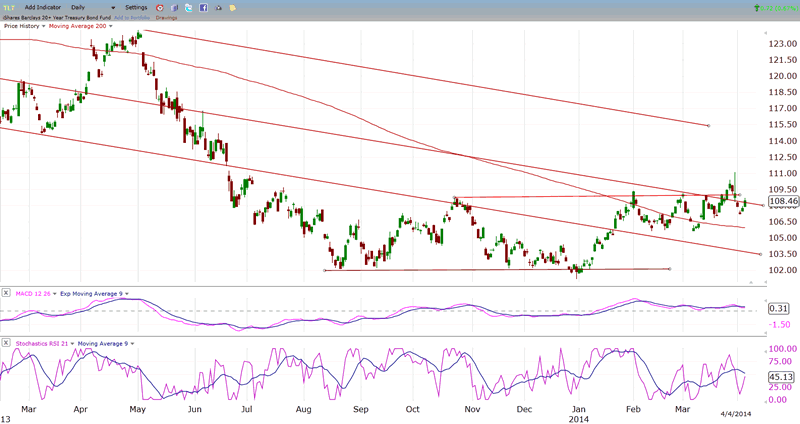Click the TLT ticker symbol

tap(9, 7)
